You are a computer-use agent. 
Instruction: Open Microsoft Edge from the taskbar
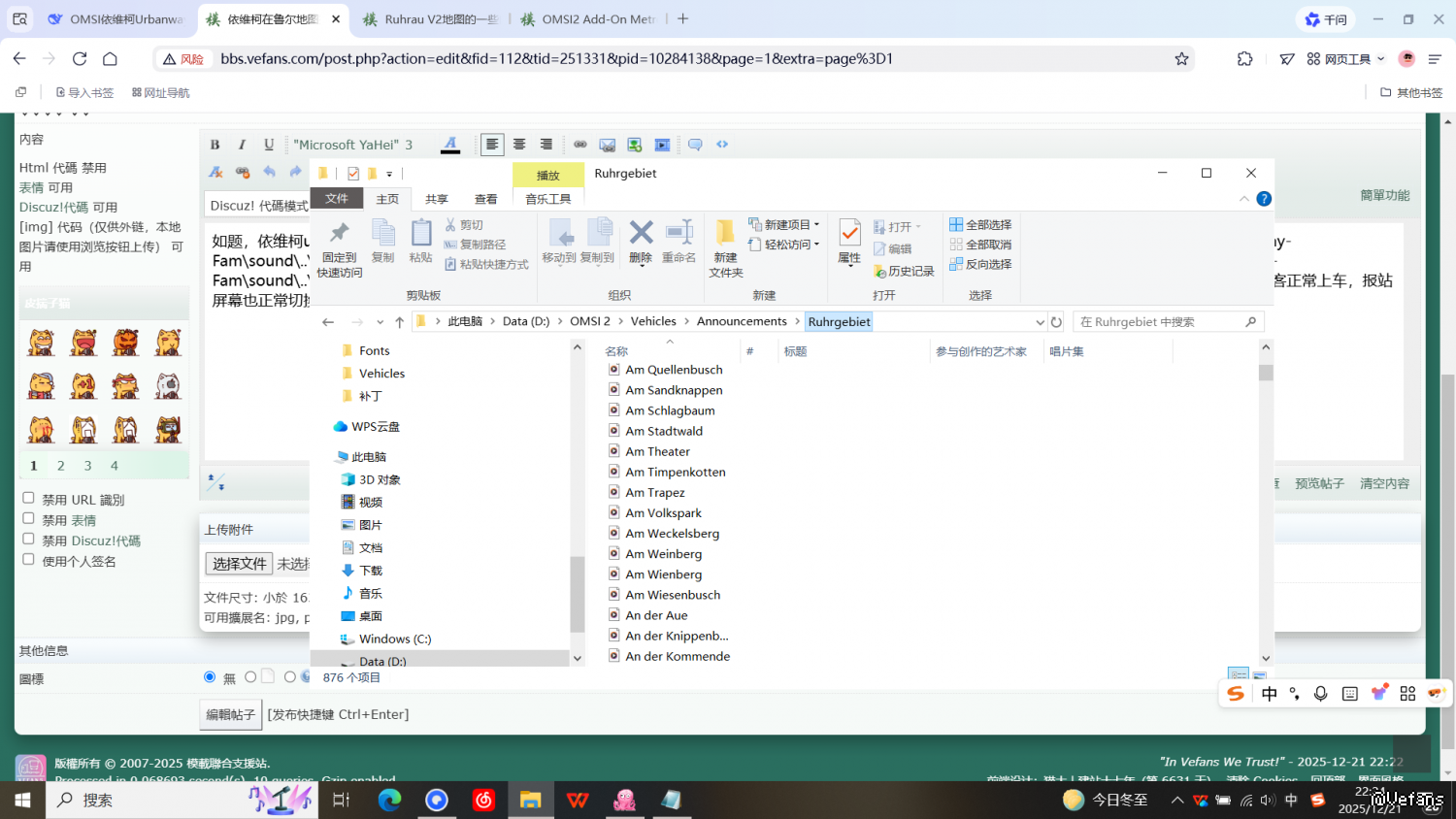coord(389,801)
